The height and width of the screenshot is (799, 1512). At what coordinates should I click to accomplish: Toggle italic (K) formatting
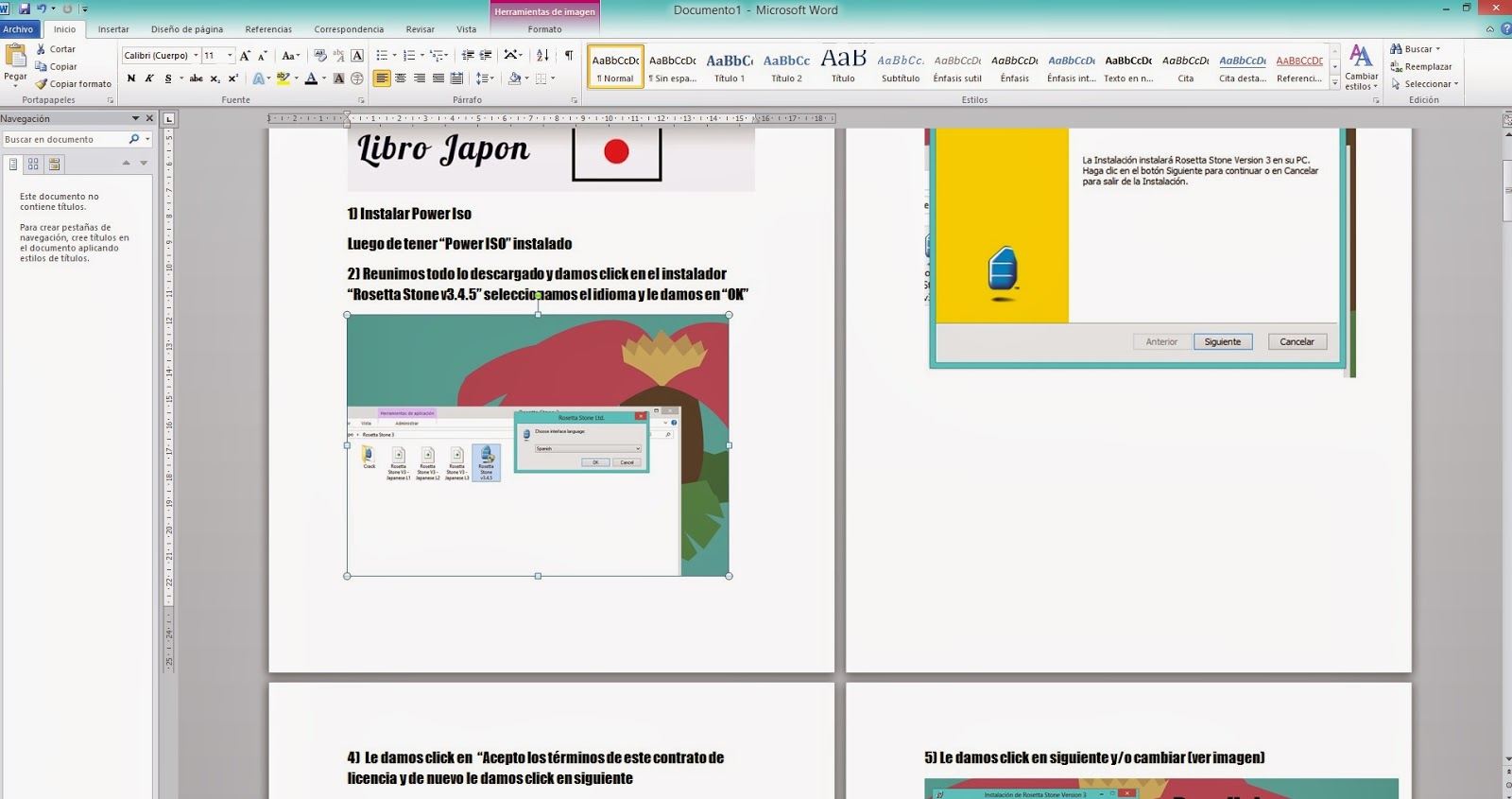pos(149,78)
